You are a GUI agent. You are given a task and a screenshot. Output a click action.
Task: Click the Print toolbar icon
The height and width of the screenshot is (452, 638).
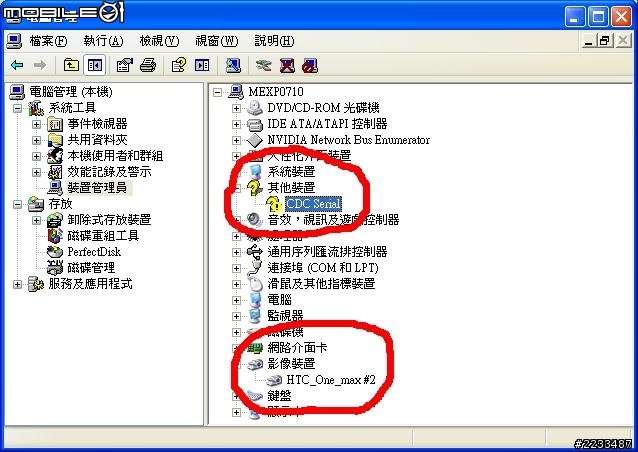(148, 65)
